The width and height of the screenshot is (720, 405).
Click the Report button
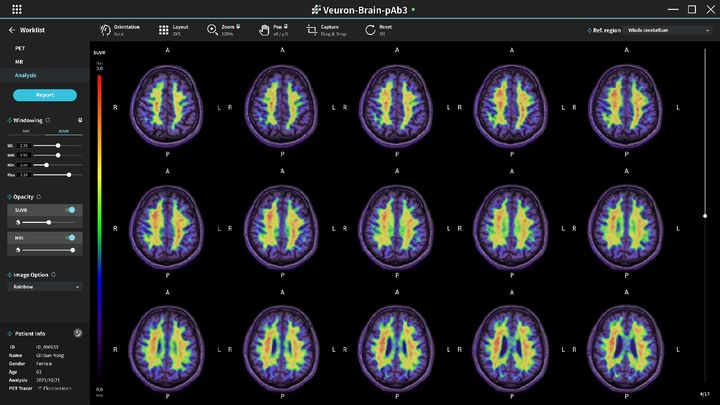tap(45, 95)
